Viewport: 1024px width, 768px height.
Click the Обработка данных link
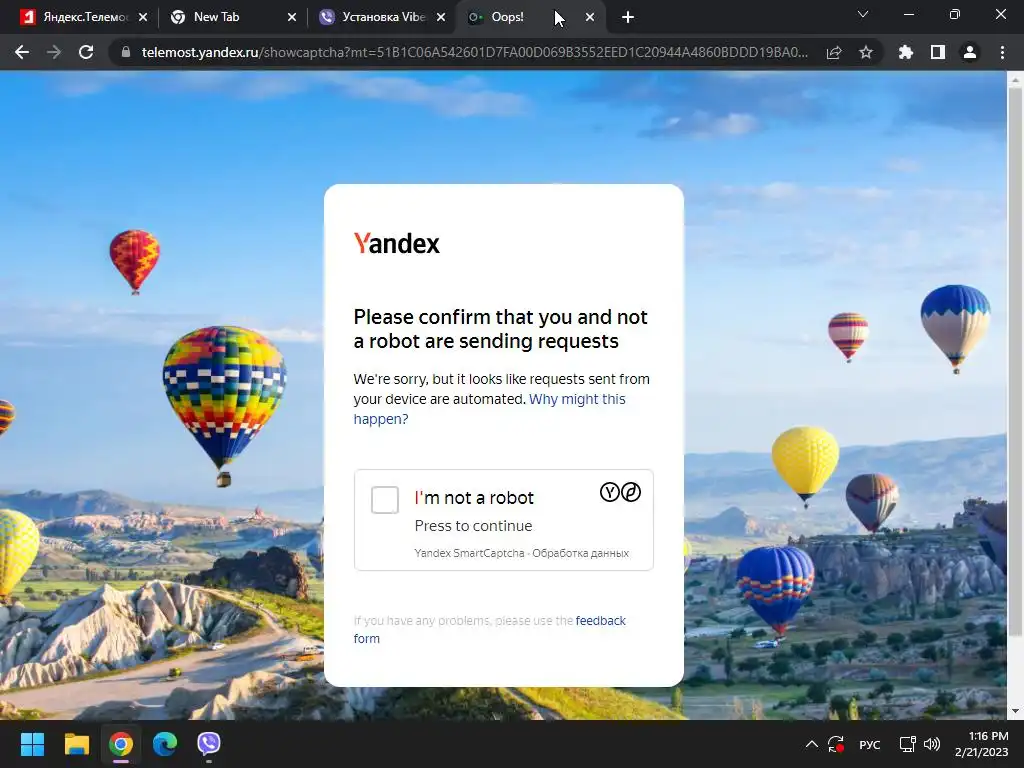coord(581,553)
